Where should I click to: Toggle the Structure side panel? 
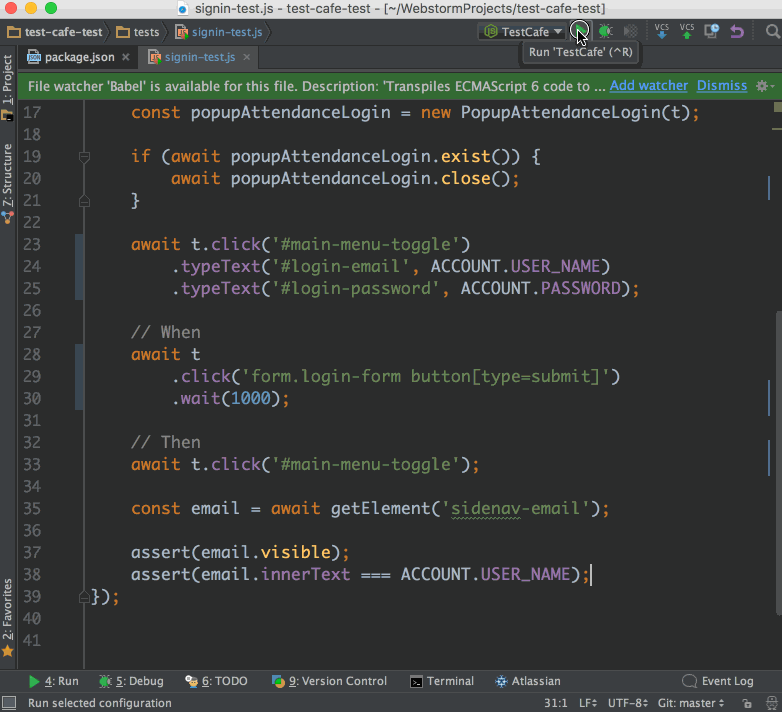pyautogui.click(x=8, y=175)
